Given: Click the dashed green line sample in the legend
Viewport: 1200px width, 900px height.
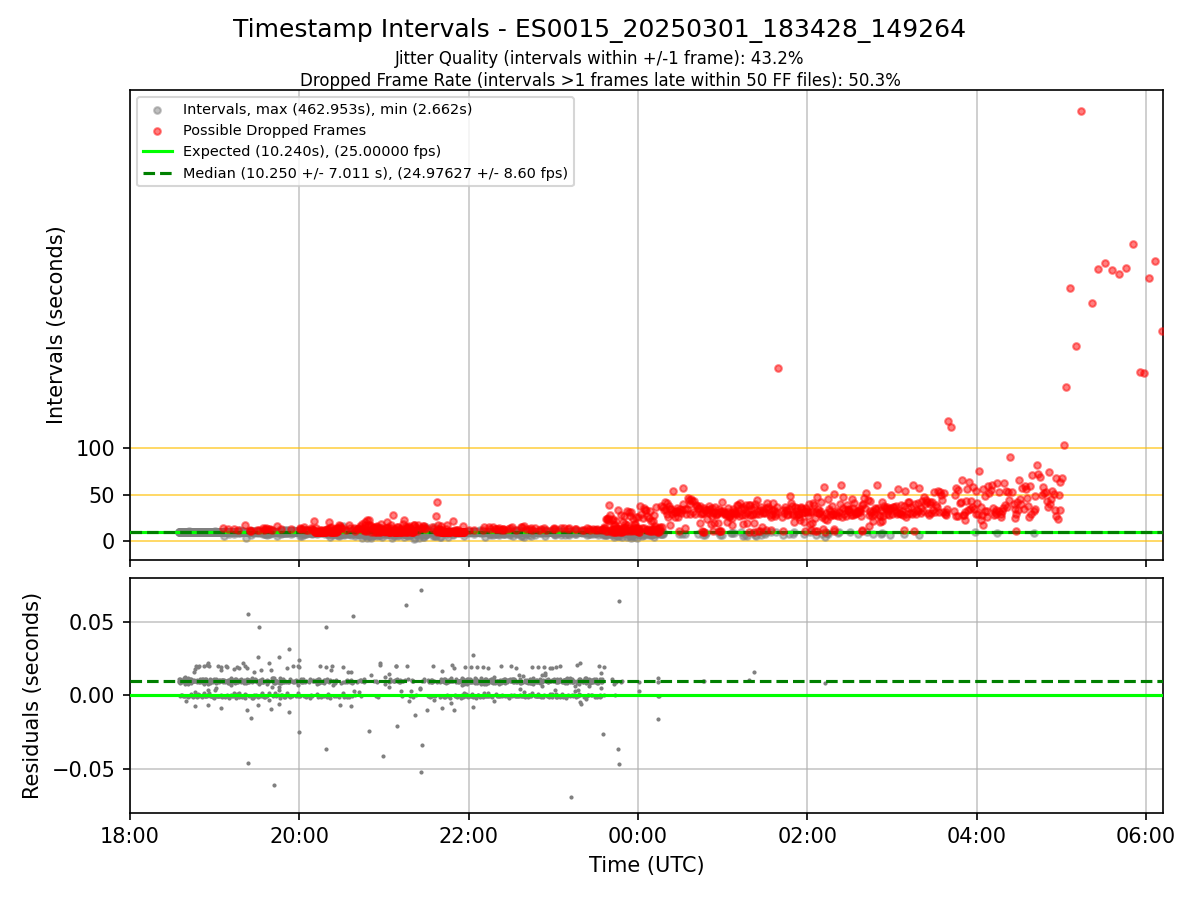Looking at the screenshot, I should click(157, 173).
